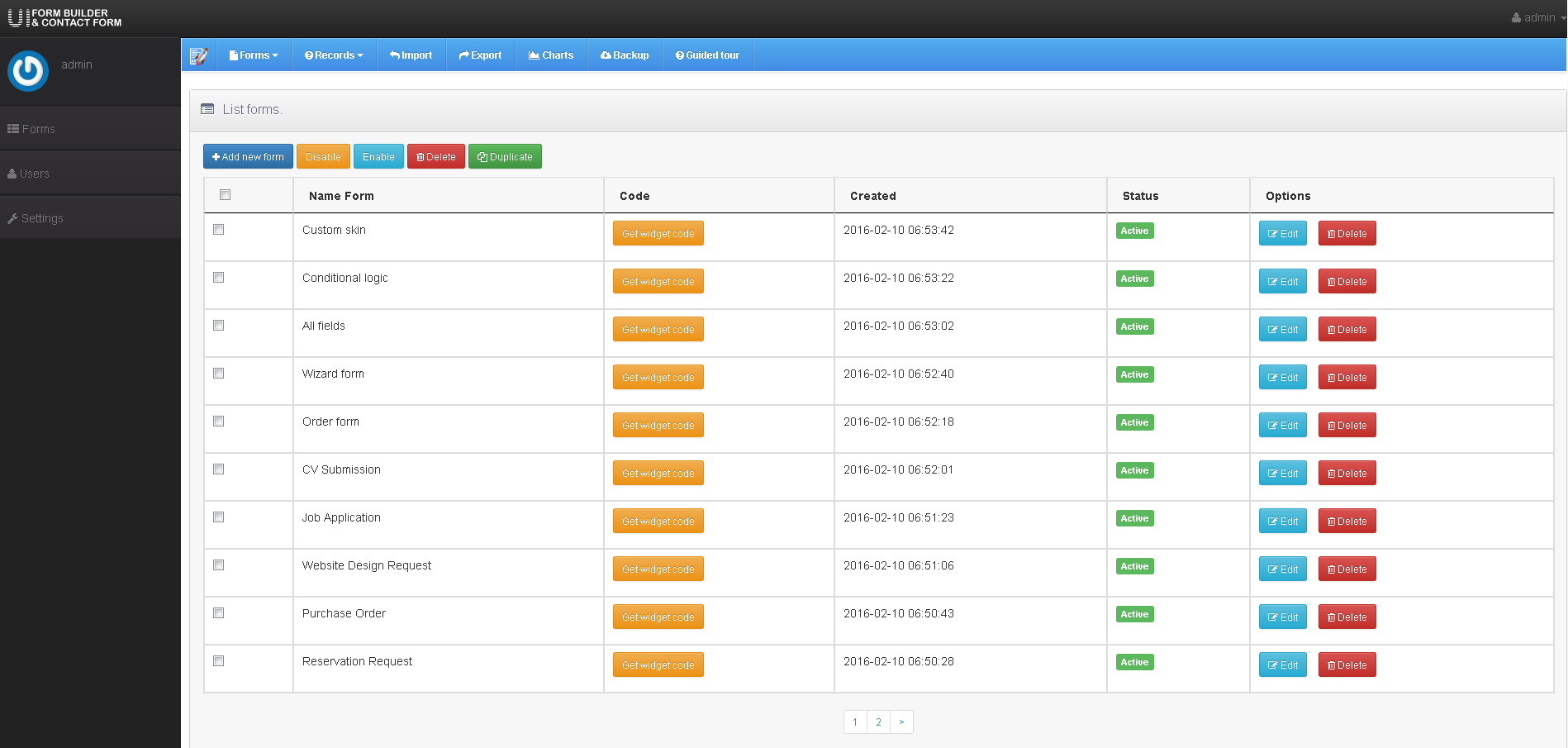Get widget code for Conditional logic
Viewport: 1568px width, 748px height.
(x=658, y=282)
